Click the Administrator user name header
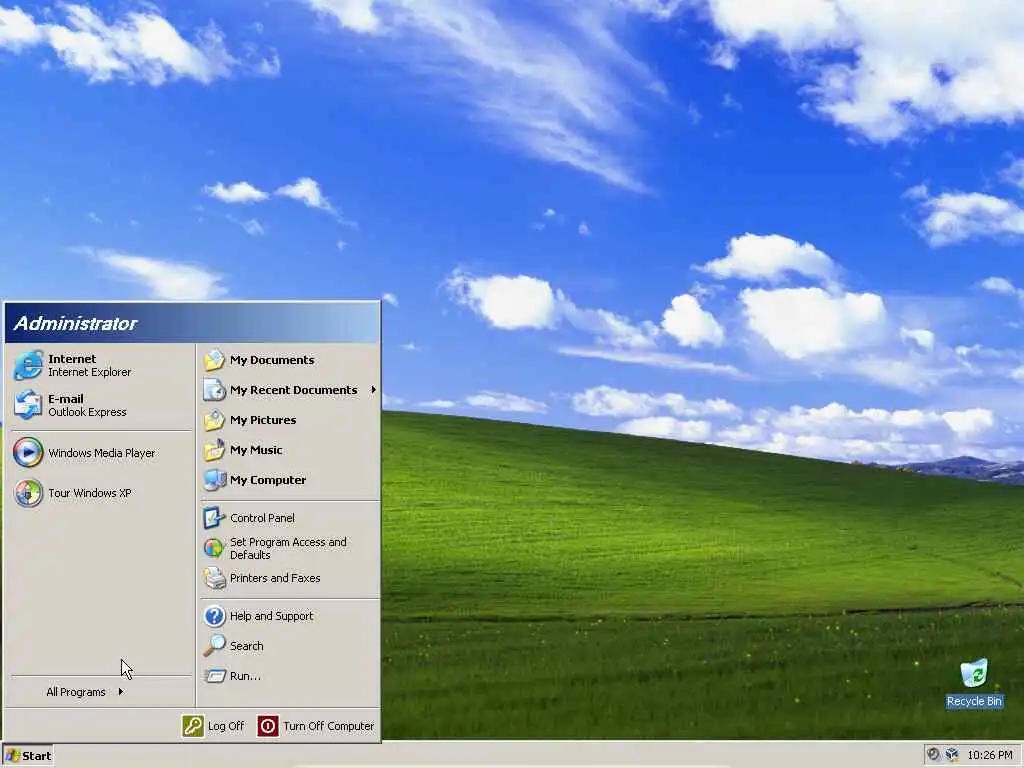 (75, 323)
